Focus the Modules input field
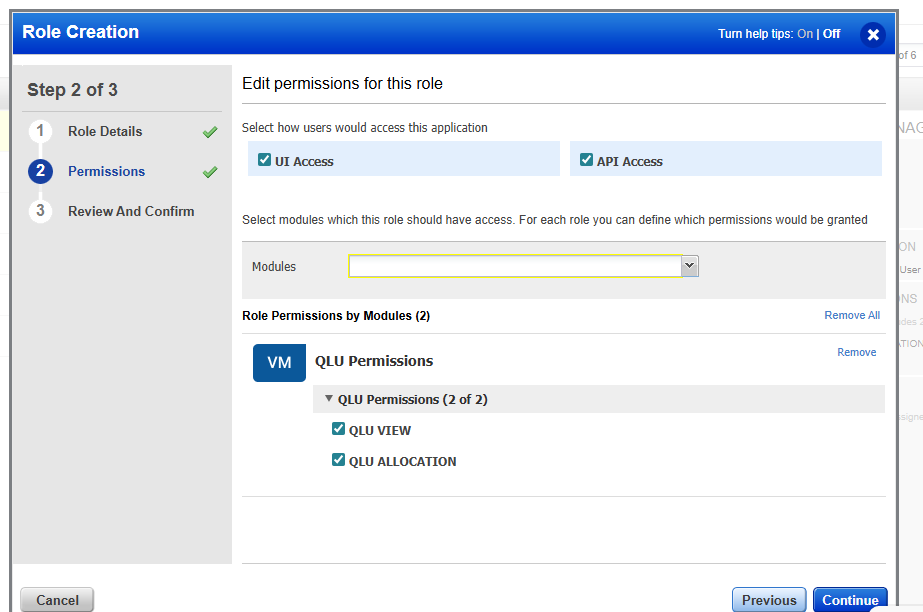 tap(515, 266)
